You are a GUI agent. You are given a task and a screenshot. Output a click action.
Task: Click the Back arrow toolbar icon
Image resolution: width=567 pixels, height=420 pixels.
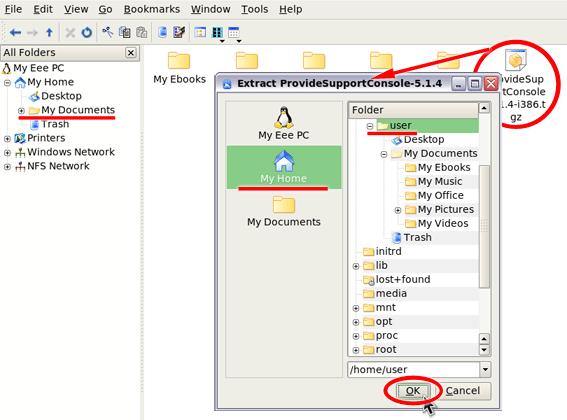(15, 33)
